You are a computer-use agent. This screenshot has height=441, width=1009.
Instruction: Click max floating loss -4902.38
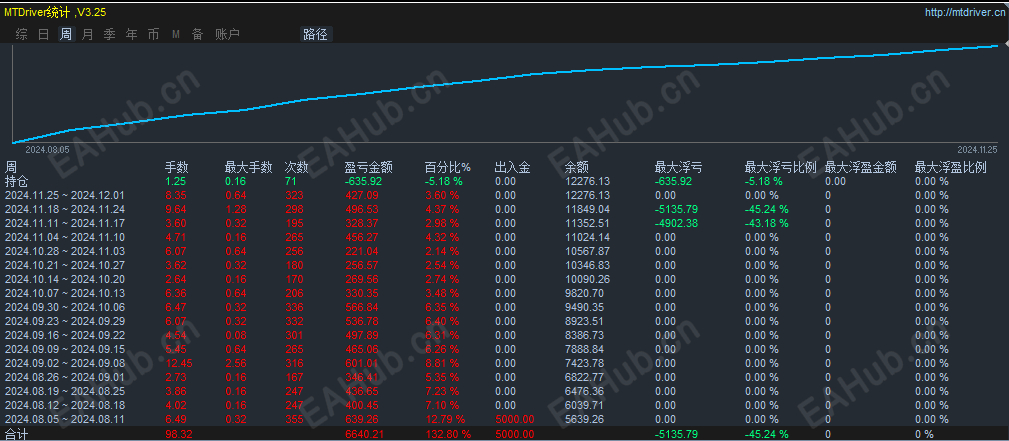coord(677,223)
